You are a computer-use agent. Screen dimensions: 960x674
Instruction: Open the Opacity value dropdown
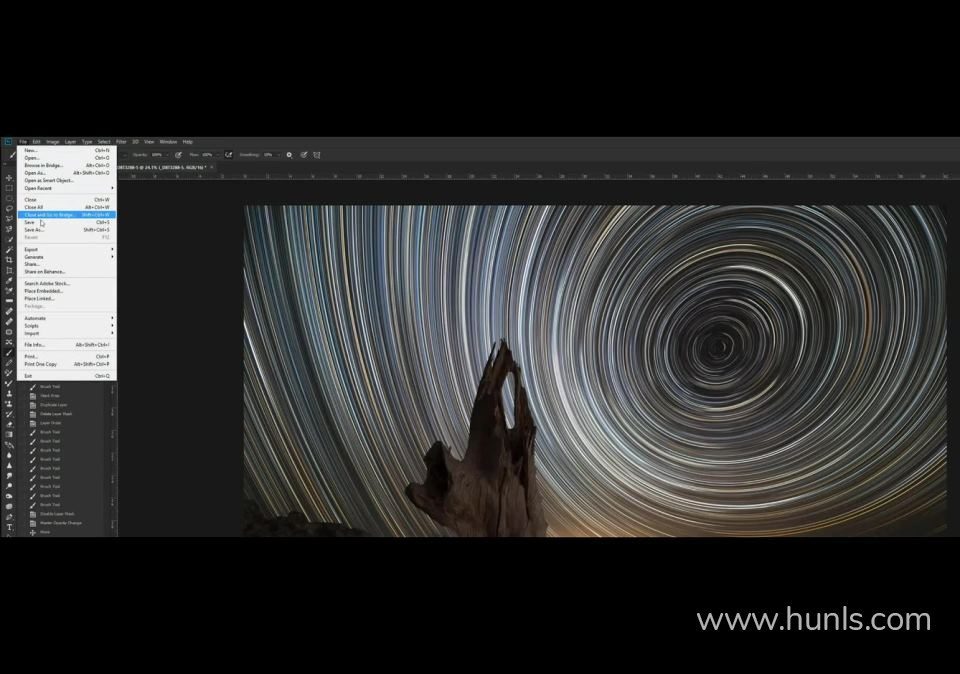tap(167, 155)
